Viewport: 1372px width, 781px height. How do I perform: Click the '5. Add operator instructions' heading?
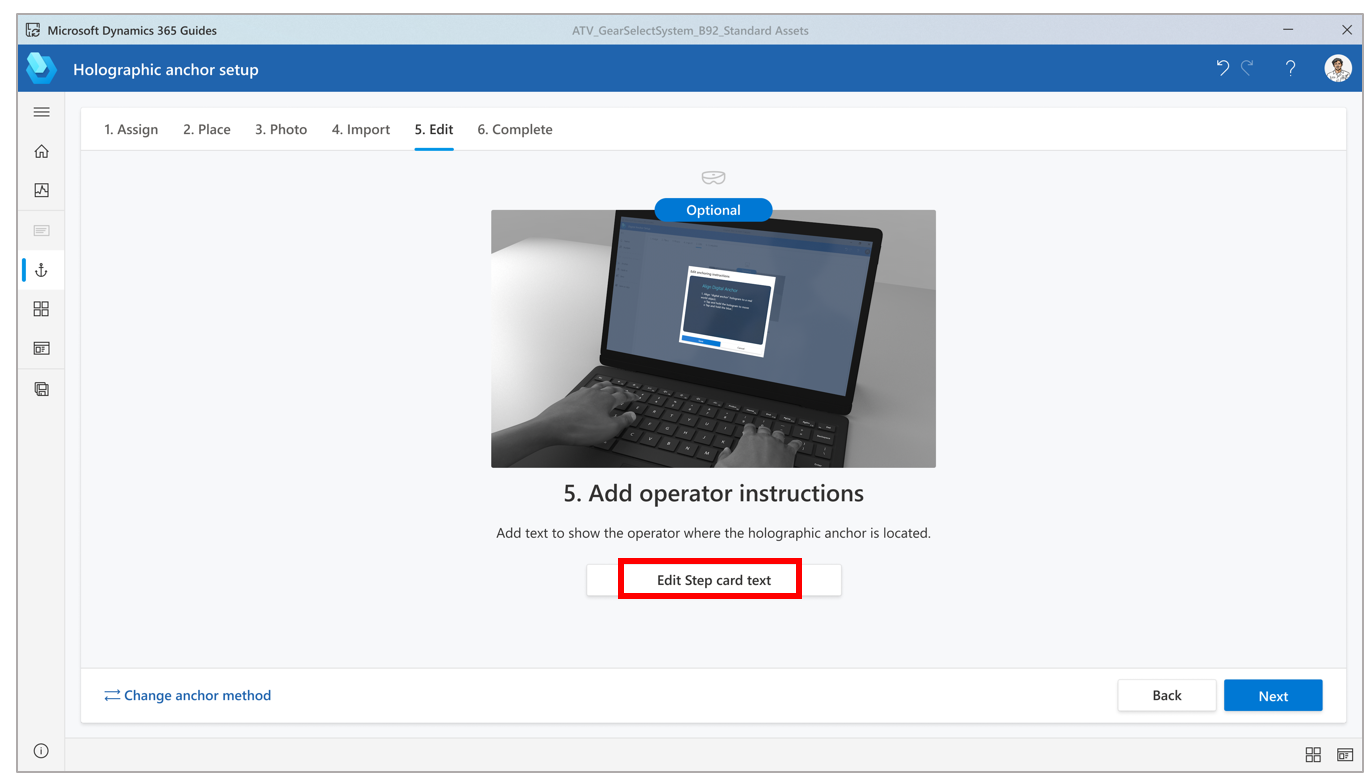pyautogui.click(x=714, y=493)
